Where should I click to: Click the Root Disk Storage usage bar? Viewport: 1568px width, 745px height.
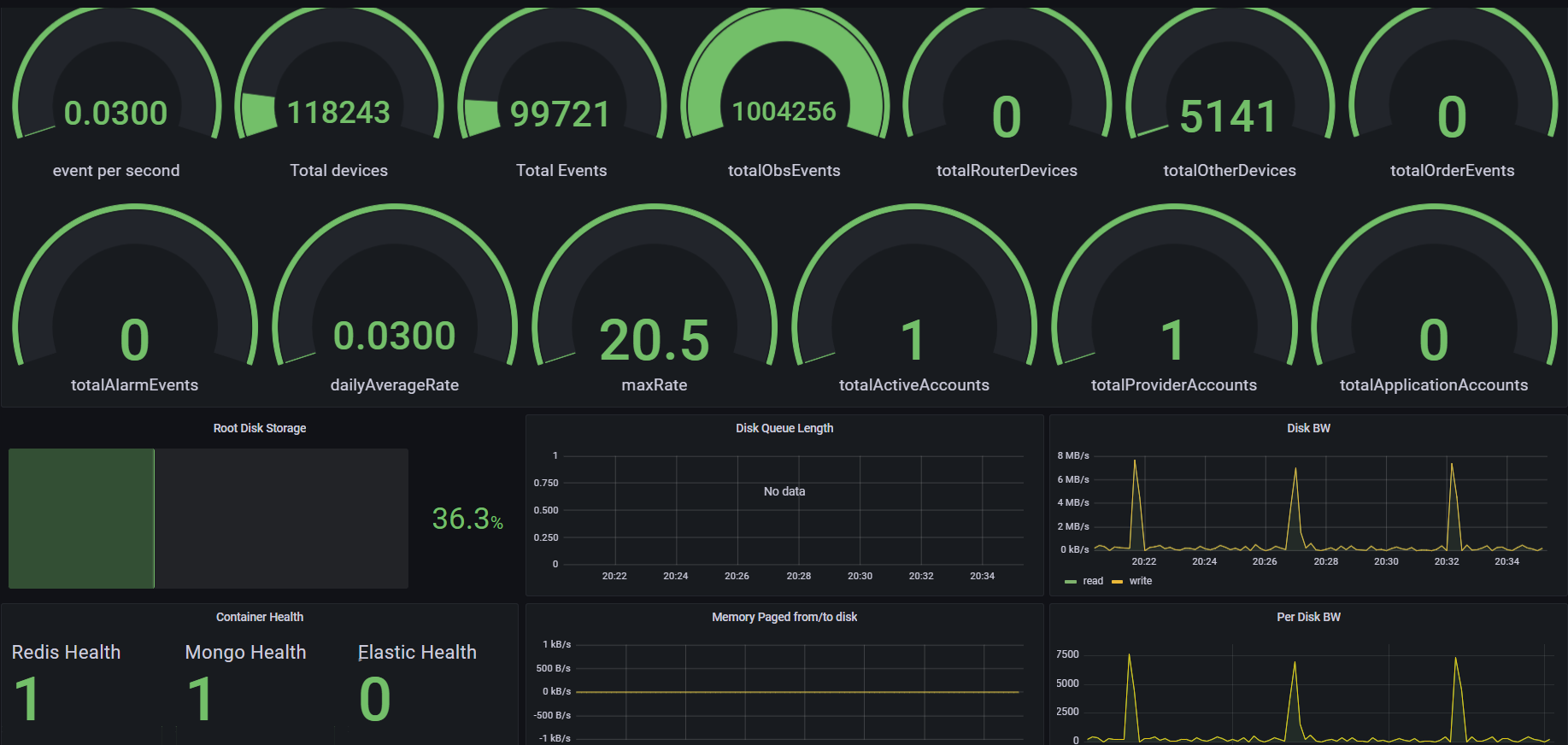coord(208,519)
